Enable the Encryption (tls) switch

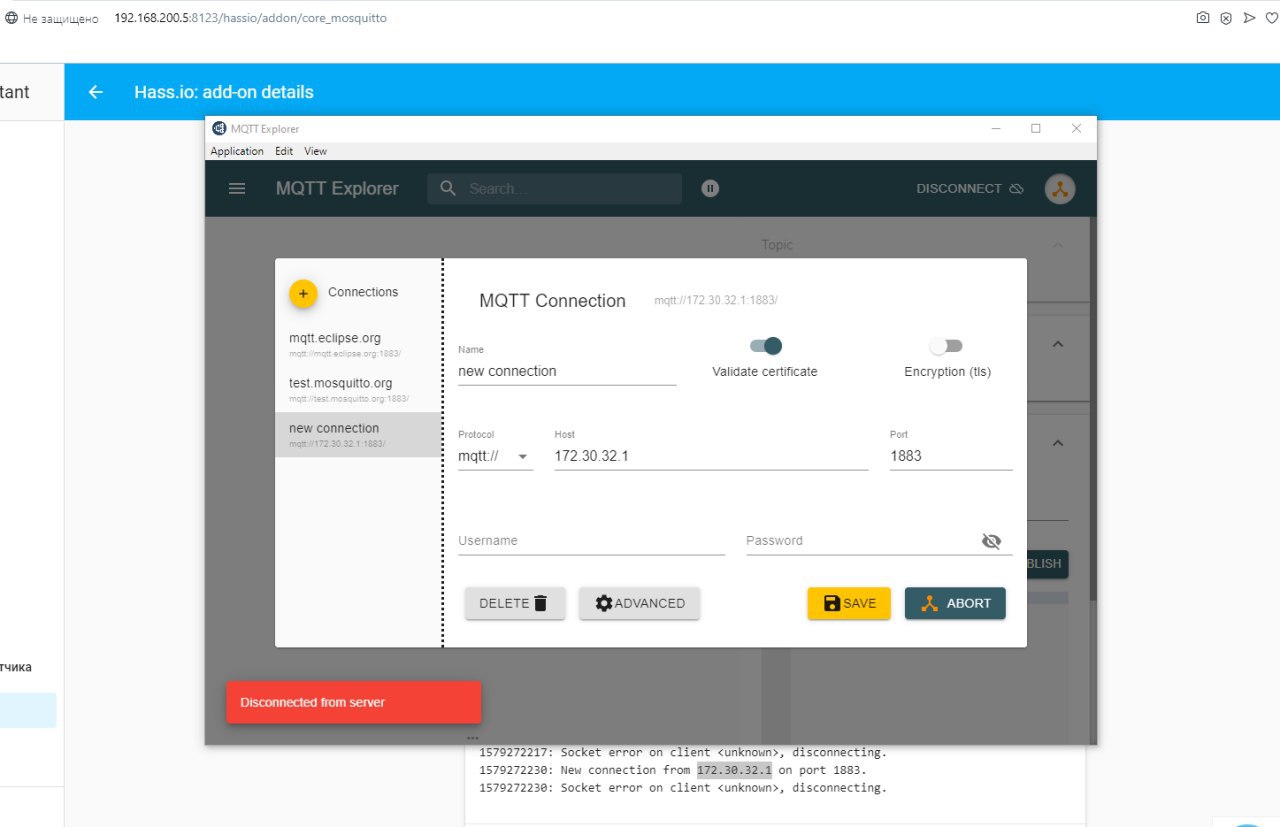click(946, 346)
